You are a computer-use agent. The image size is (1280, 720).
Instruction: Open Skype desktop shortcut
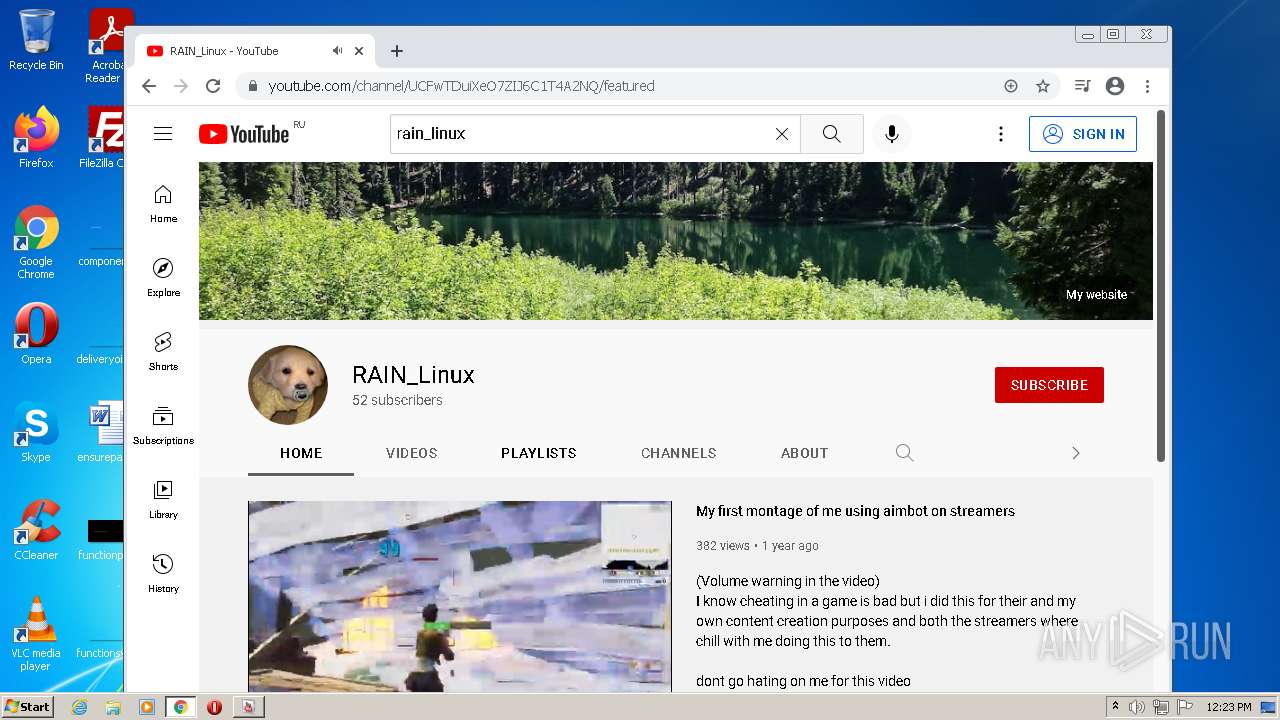[x=36, y=432]
